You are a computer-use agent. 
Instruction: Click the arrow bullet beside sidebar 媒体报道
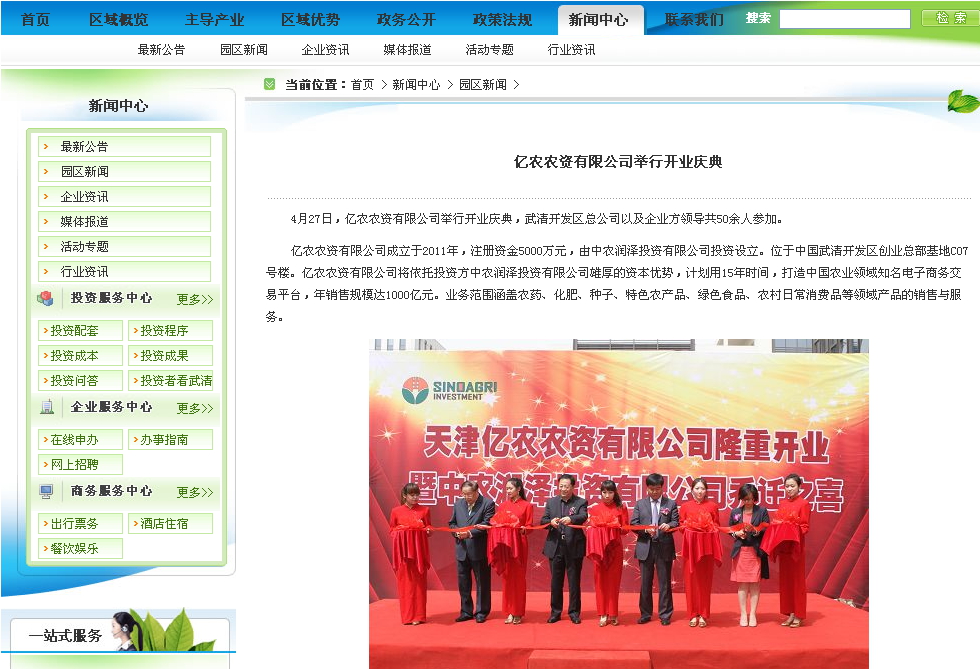tap(46, 221)
